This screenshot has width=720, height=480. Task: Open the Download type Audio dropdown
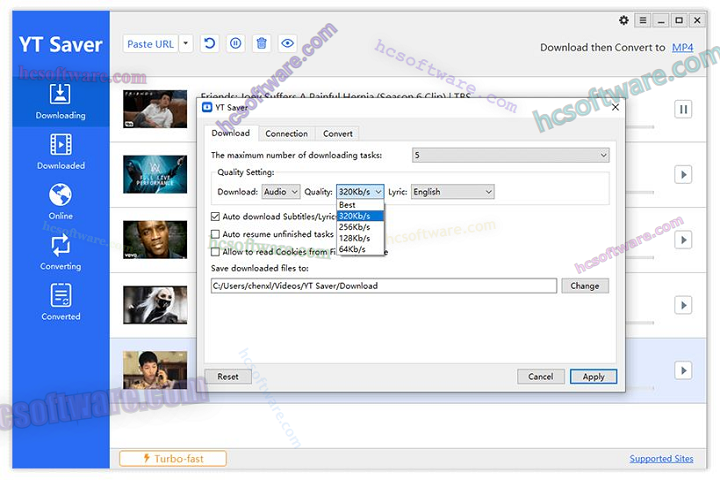coord(281,192)
